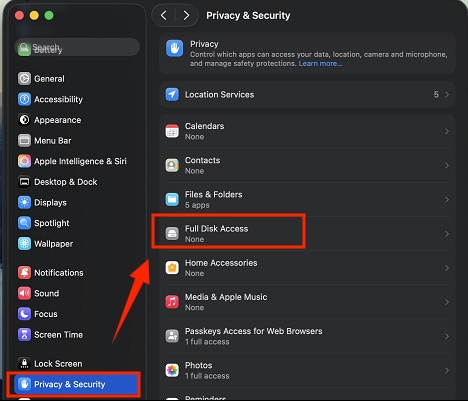The image size is (468, 401).
Task: Click the Calendars icon in the list
Action: [172, 131]
